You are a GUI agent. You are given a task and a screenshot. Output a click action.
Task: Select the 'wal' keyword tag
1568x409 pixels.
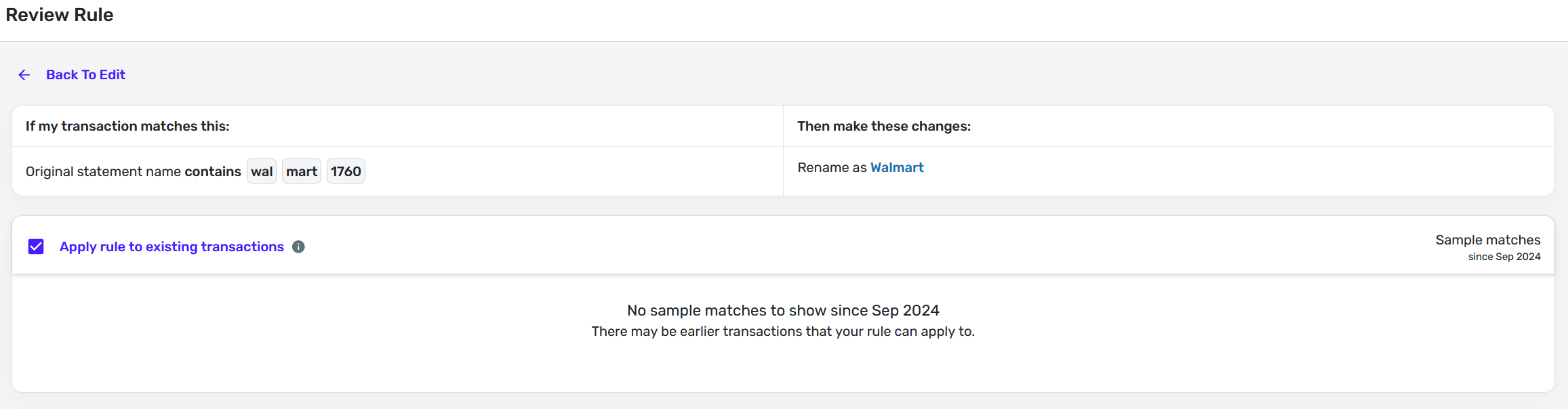(x=262, y=172)
